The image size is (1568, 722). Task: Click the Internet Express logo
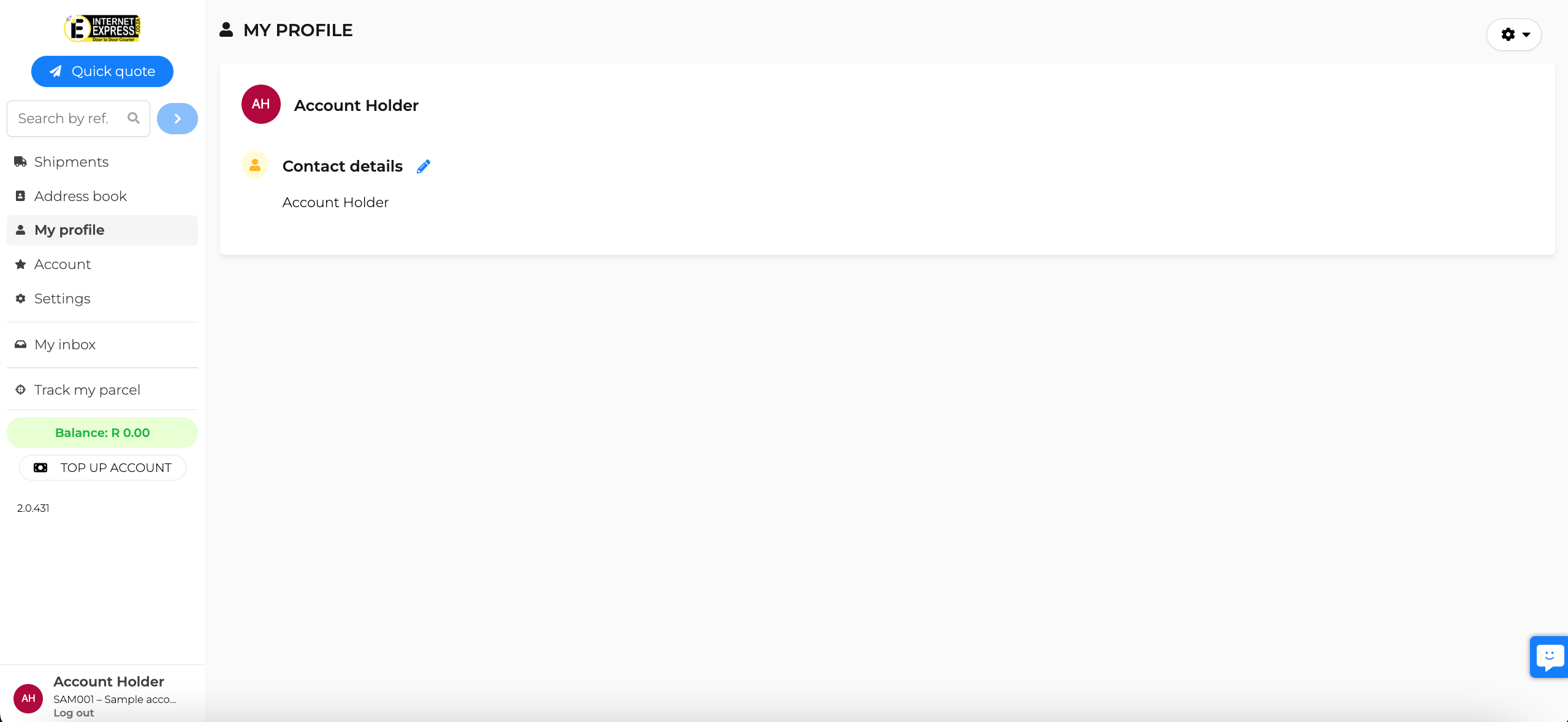click(102, 28)
